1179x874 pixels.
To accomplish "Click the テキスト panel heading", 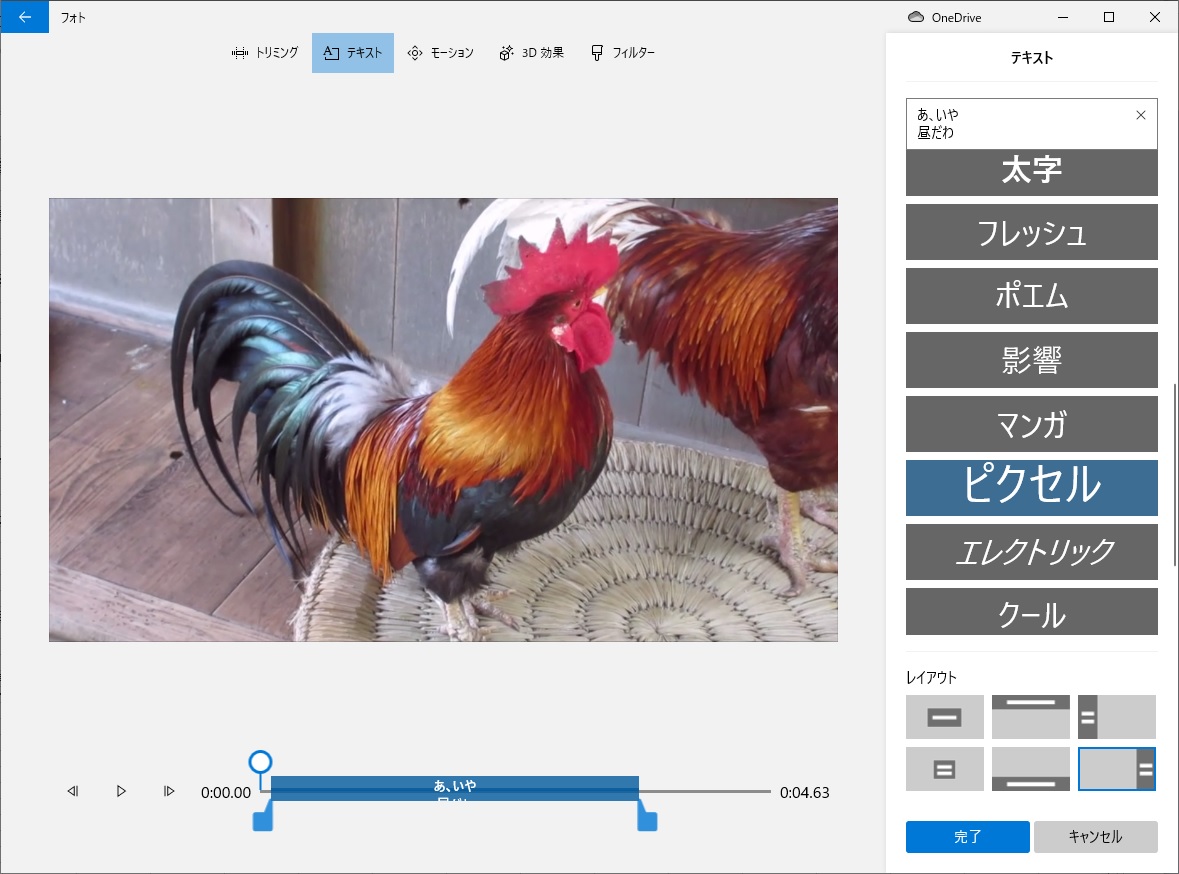I will (x=1032, y=58).
